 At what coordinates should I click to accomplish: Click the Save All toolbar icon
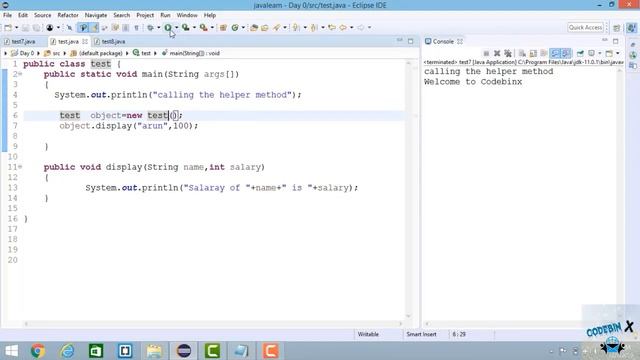(36, 28)
